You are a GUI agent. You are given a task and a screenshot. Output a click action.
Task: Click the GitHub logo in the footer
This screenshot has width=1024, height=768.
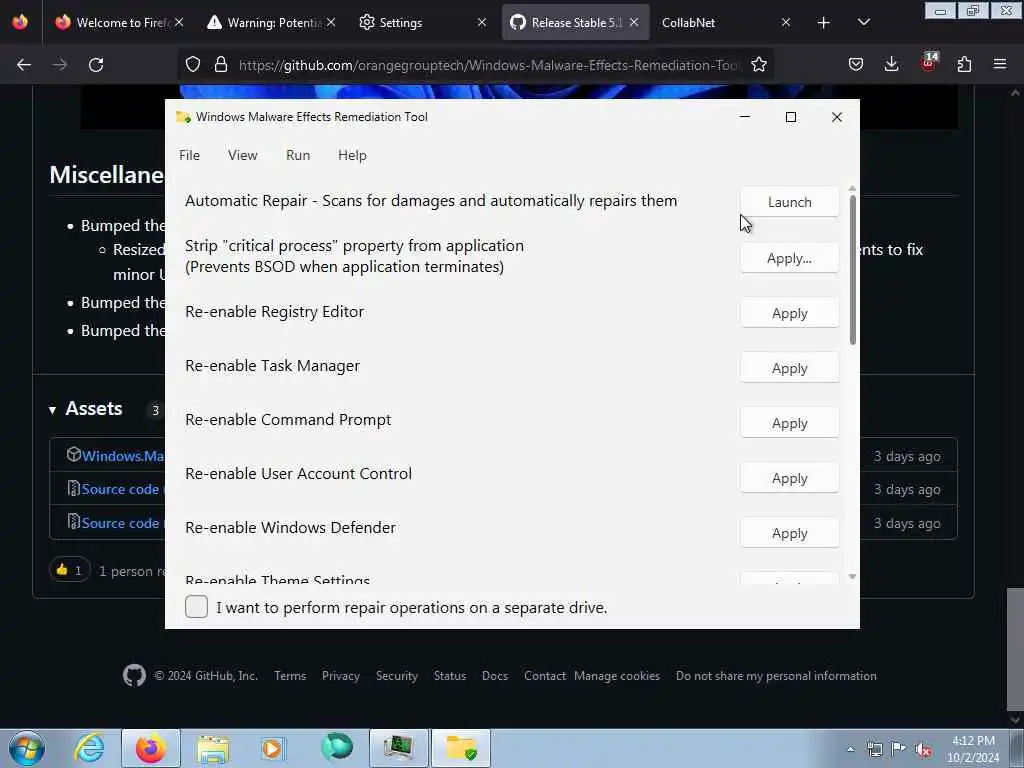135,675
